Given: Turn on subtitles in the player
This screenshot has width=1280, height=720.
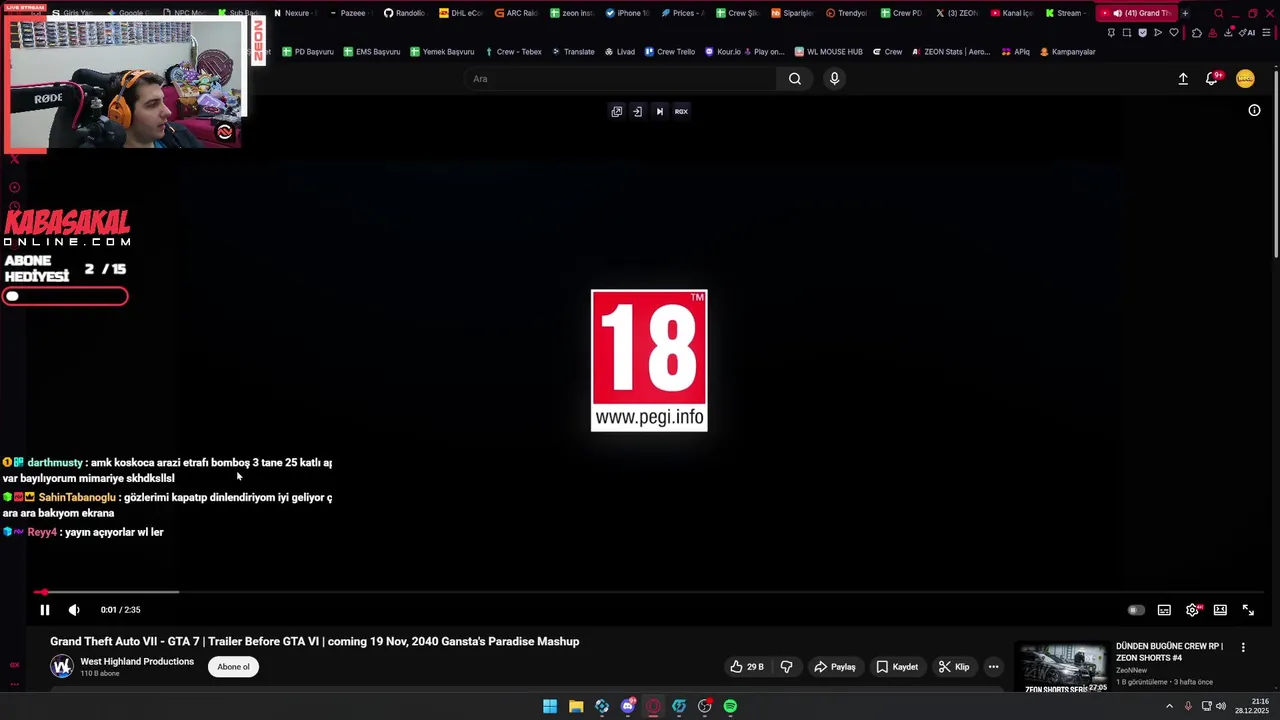Looking at the screenshot, I should click(1164, 610).
